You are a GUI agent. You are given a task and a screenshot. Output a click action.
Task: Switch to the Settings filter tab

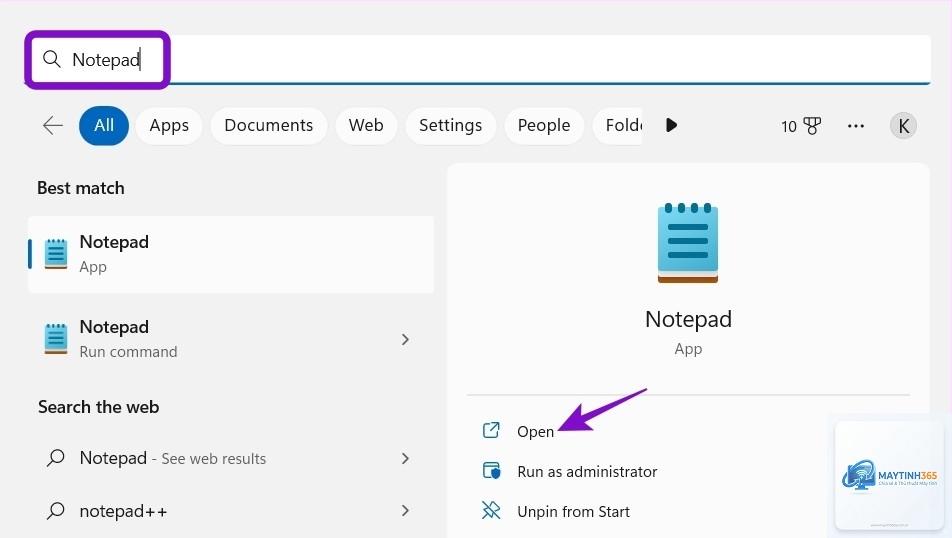click(450, 126)
